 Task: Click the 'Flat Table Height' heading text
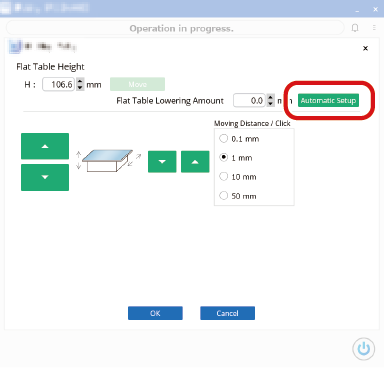coord(50,67)
